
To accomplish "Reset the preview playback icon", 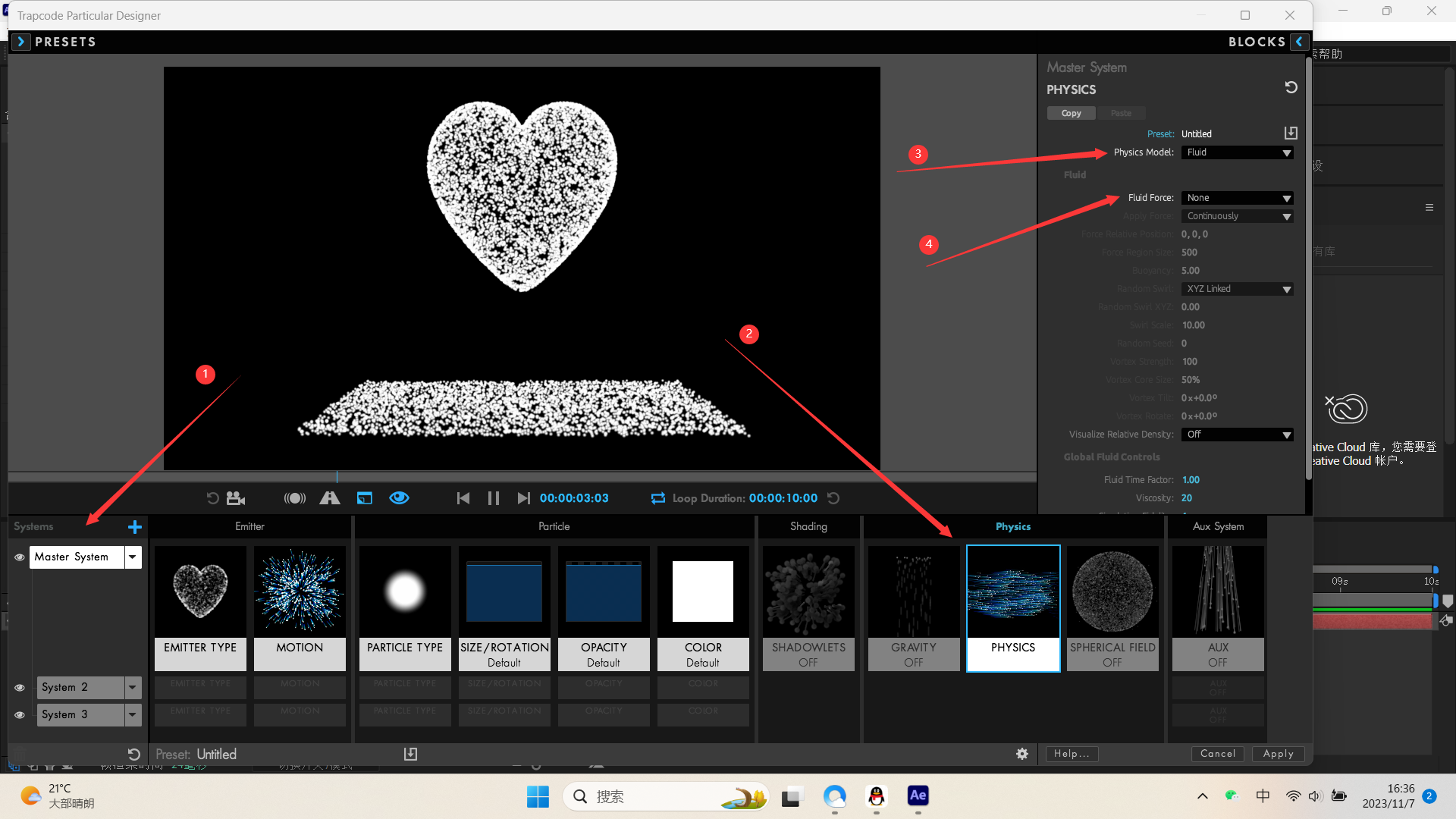I will (x=213, y=498).
